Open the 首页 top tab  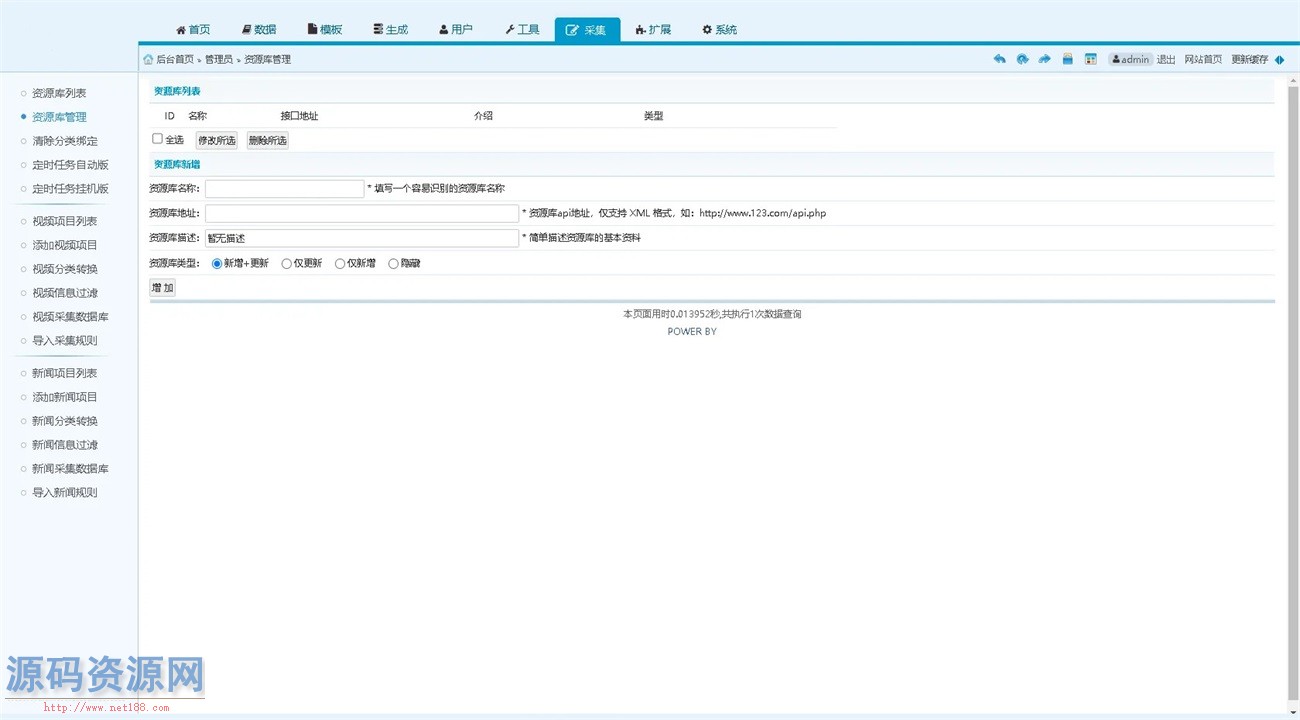(193, 30)
